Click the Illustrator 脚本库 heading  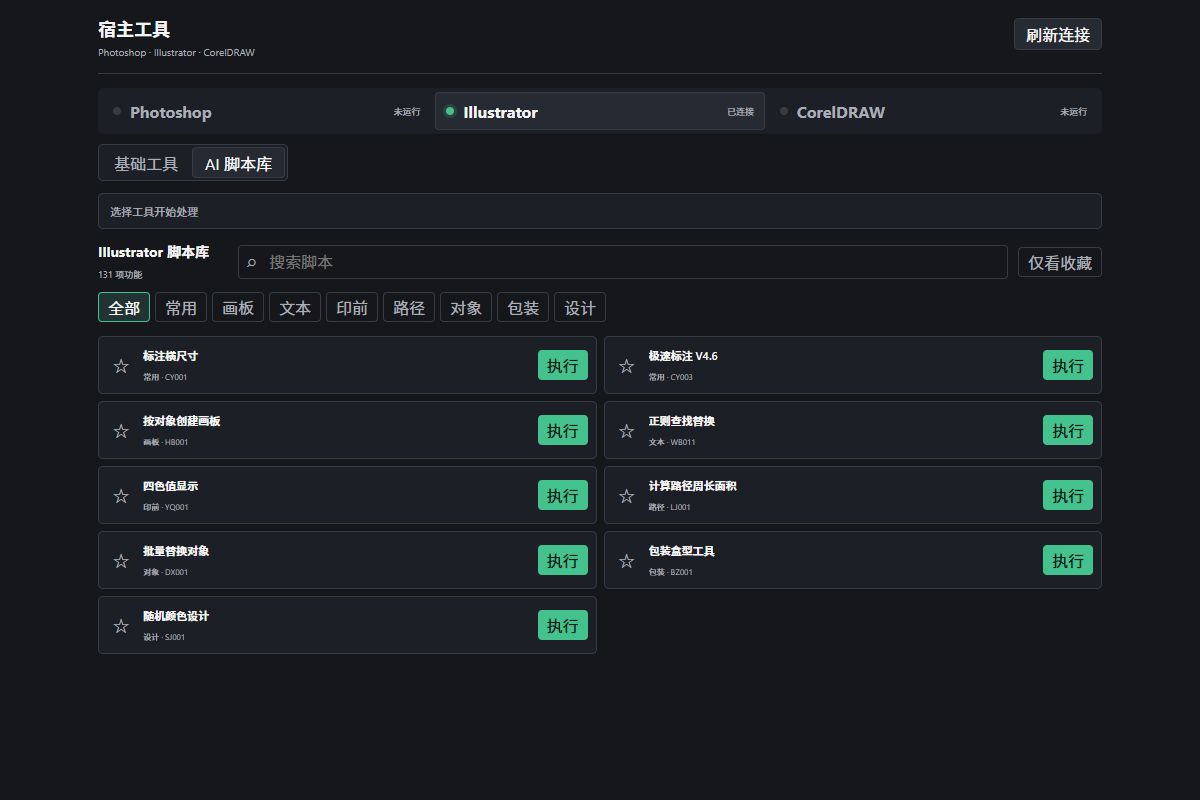(153, 252)
